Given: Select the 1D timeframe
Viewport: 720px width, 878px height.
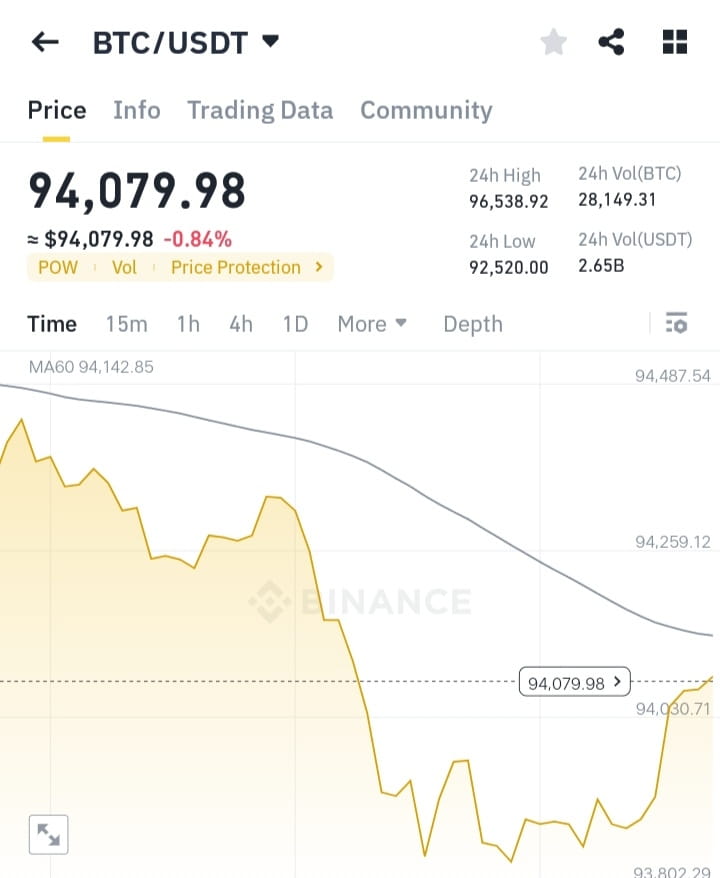Looking at the screenshot, I should coord(295,323).
